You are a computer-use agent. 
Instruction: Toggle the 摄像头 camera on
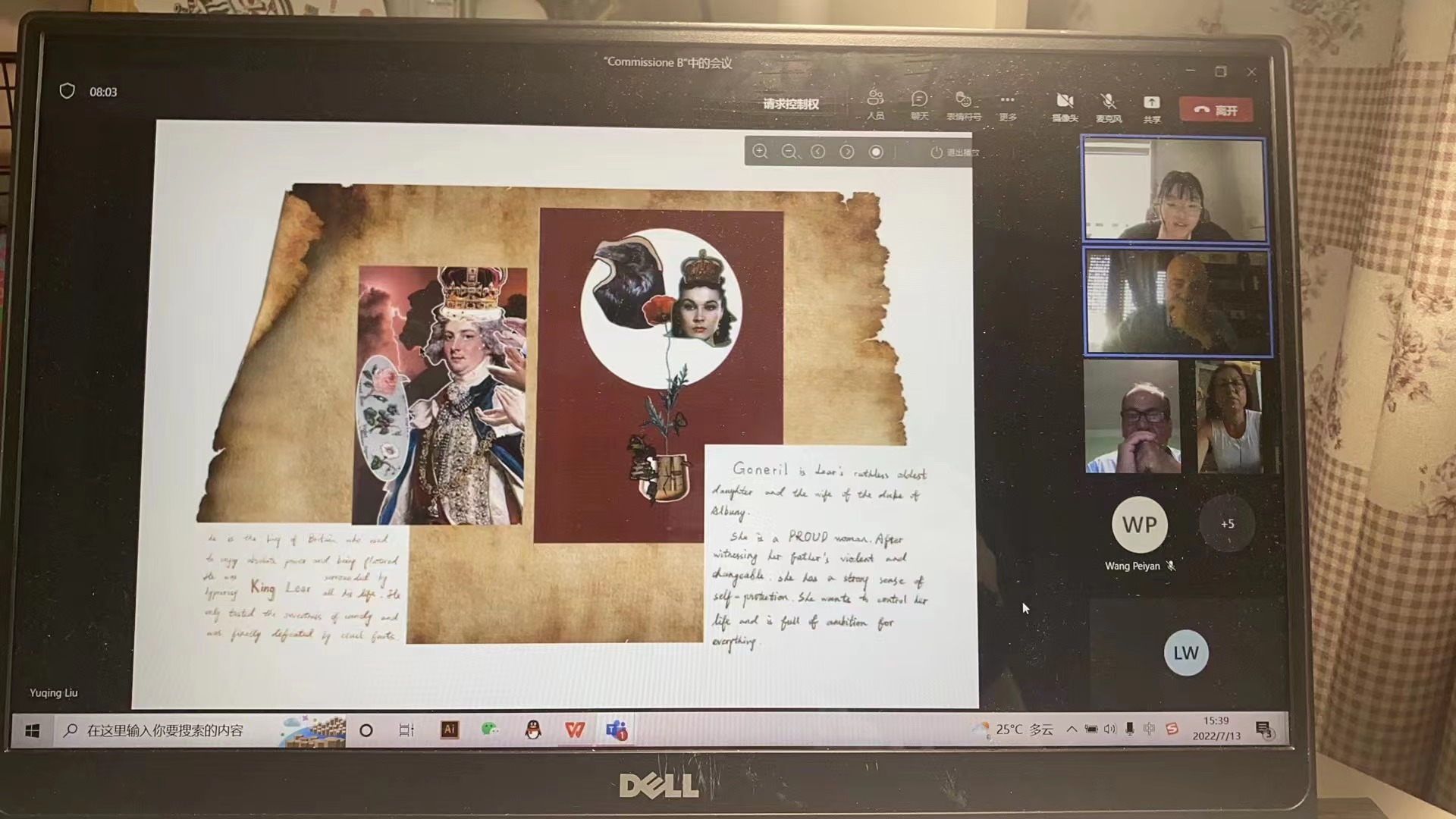(1065, 107)
